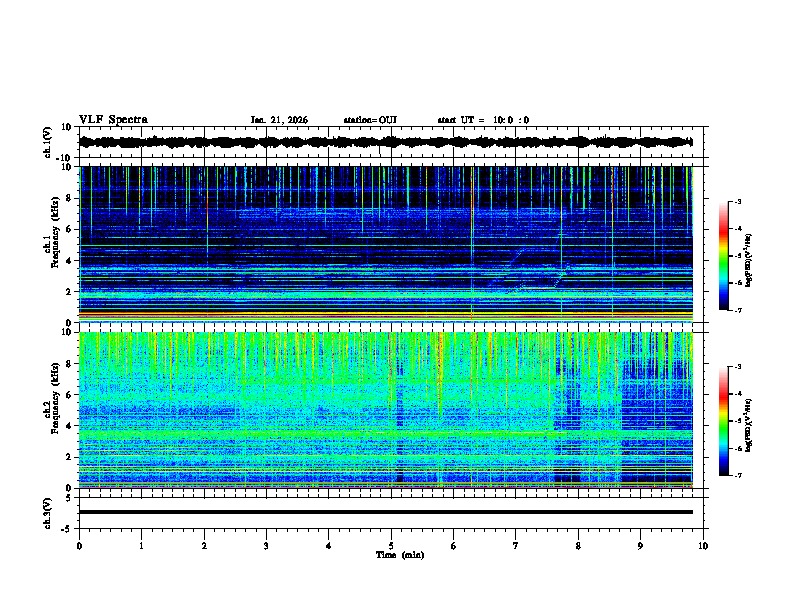
Task: Click the "-7" label on ch.1 color bar
Action: point(737,310)
